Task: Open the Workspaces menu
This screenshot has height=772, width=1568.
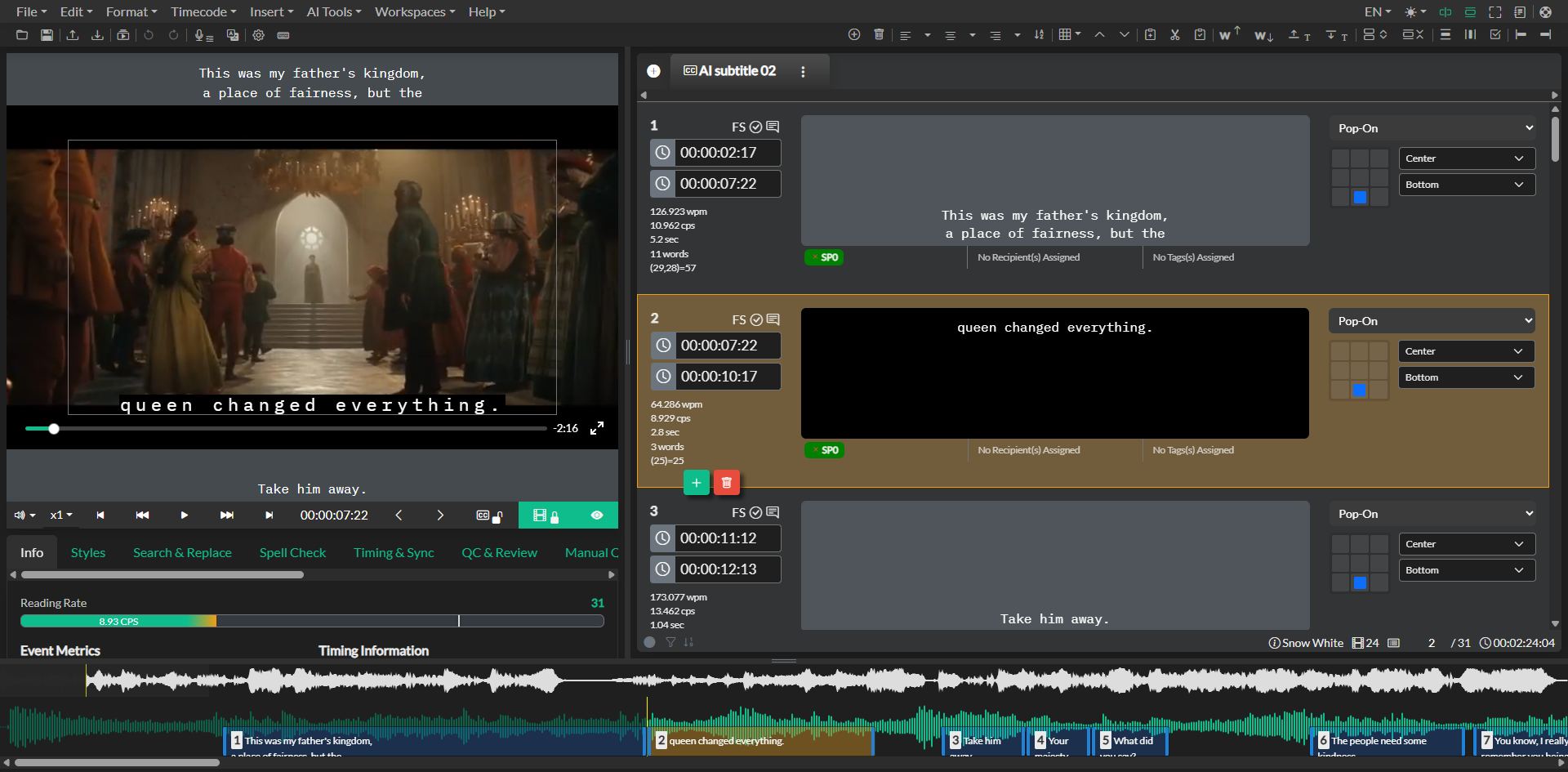Action: click(415, 12)
